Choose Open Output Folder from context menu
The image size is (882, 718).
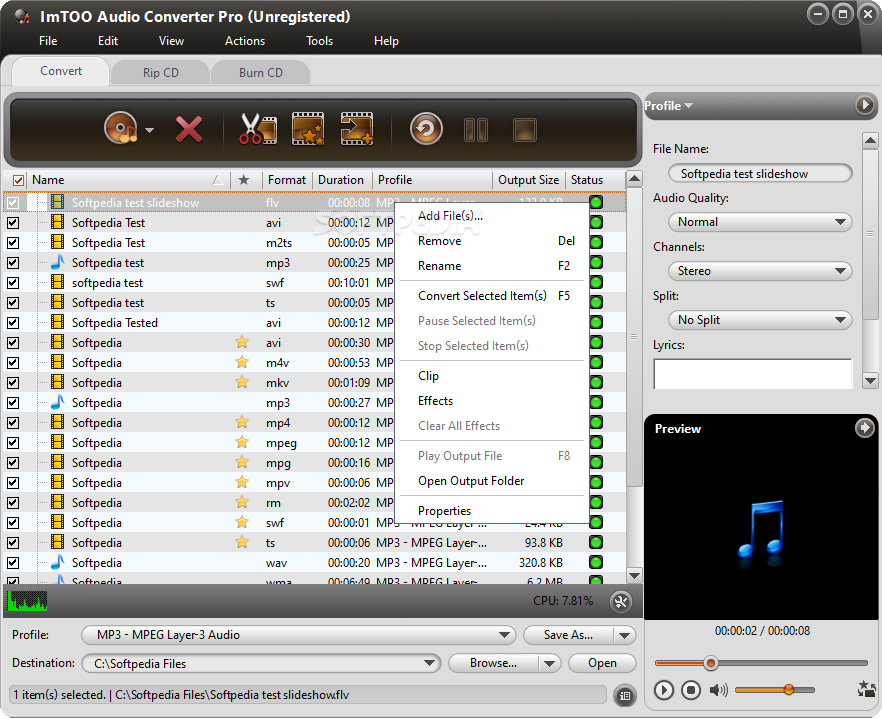pos(493,481)
